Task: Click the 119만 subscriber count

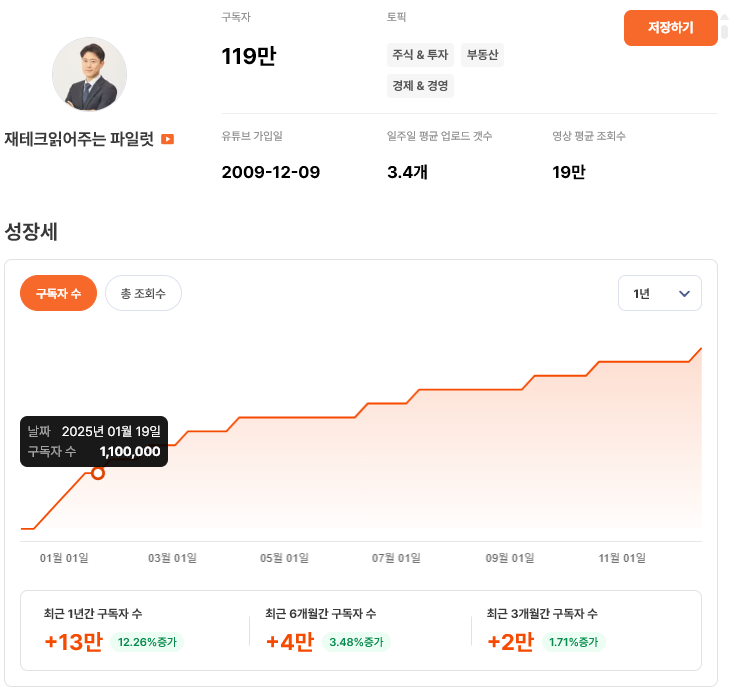Action: pos(248,57)
